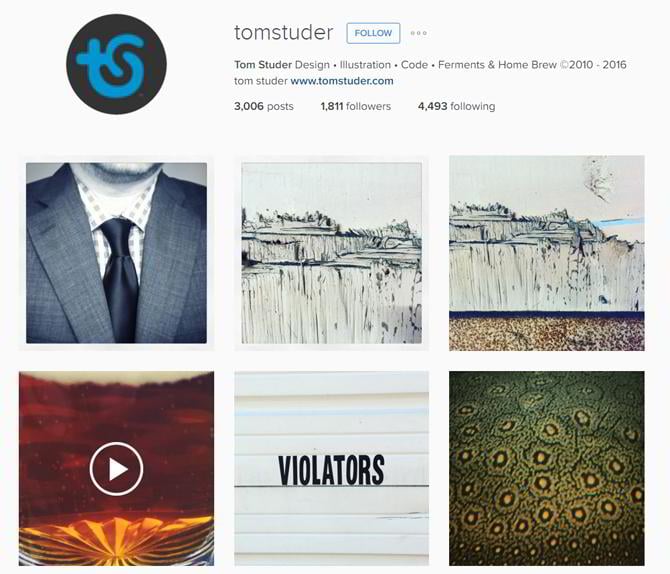Click the 'tom studer' text before the link
The height and width of the screenshot is (574, 670).
coord(261,81)
